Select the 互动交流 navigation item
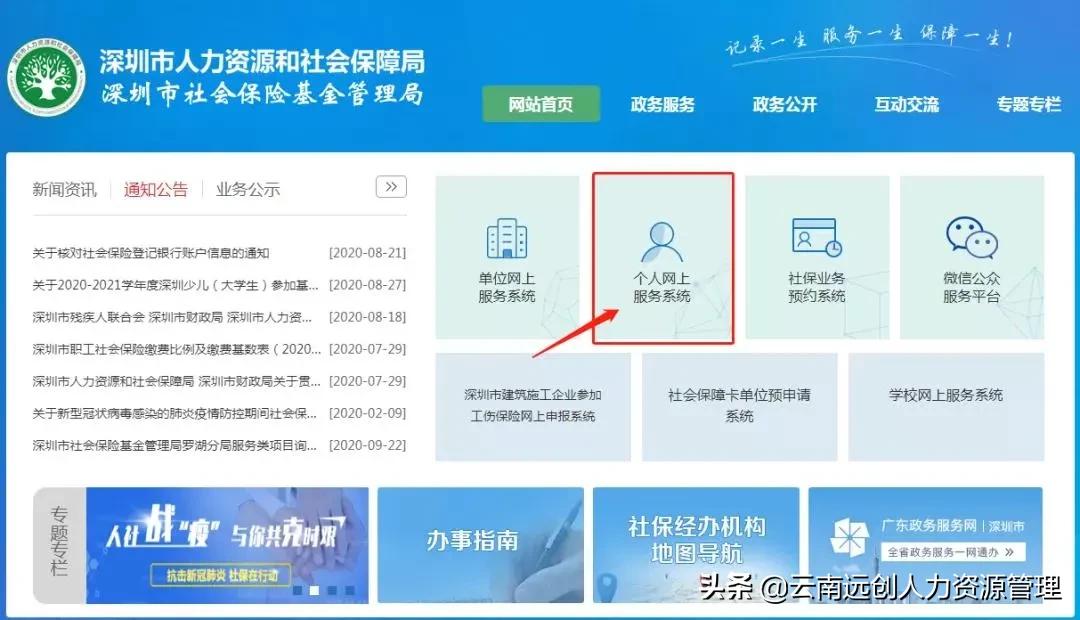This screenshot has width=1080, height=620. click(906, 103)
